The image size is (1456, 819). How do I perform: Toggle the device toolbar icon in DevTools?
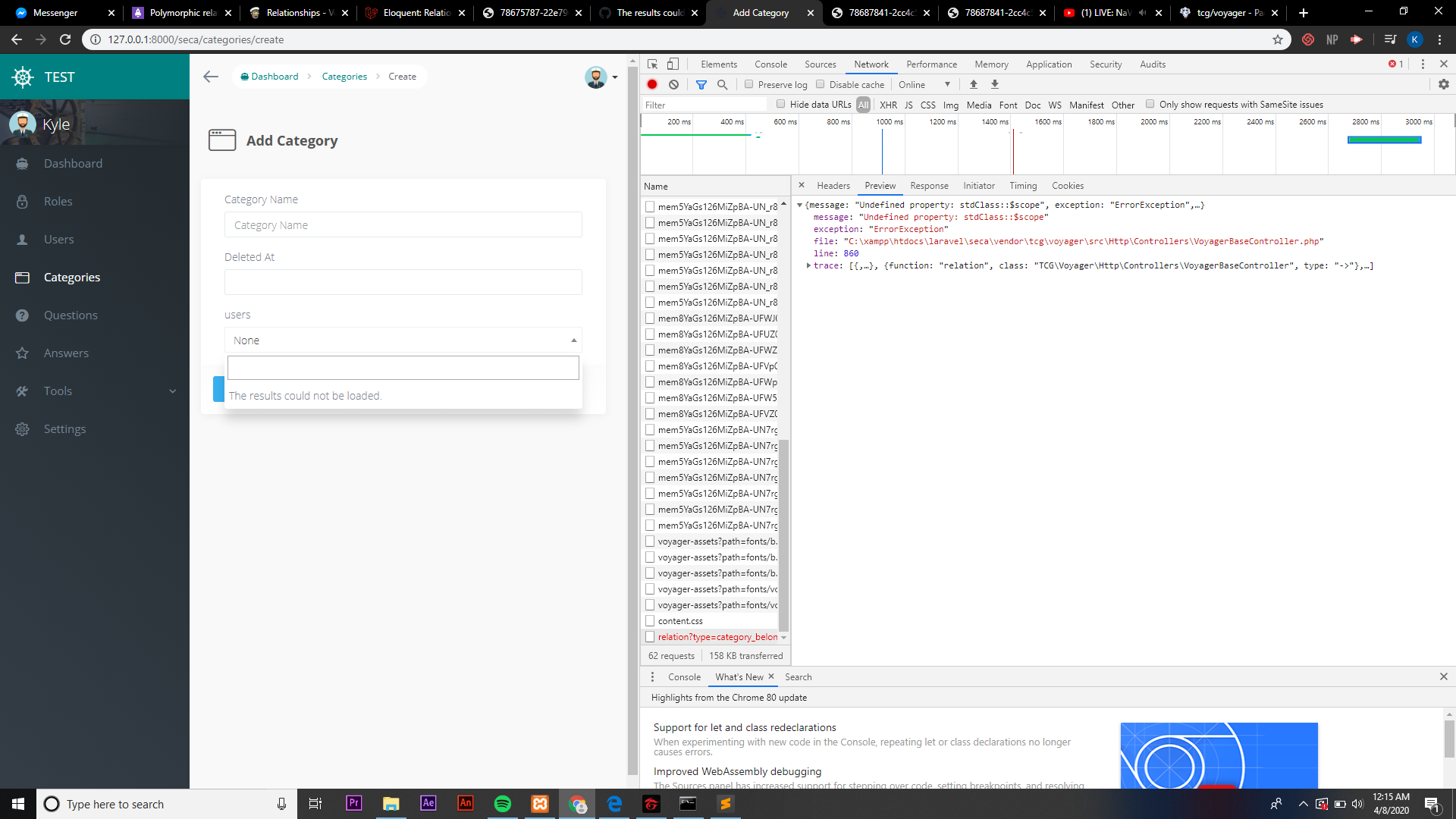[672, 64]
